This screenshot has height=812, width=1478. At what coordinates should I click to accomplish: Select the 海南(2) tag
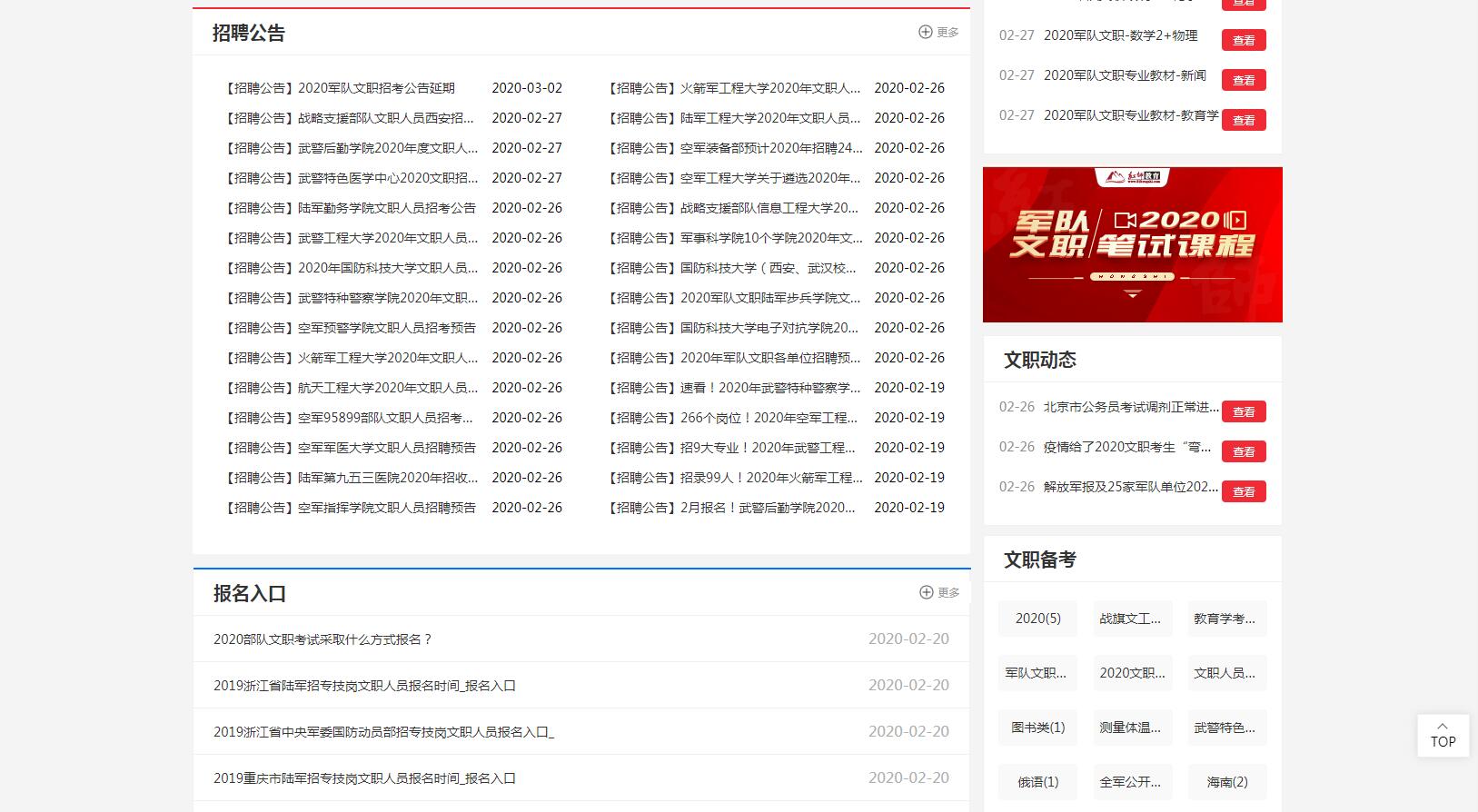pyautogui.click(x=1226, y=782)
